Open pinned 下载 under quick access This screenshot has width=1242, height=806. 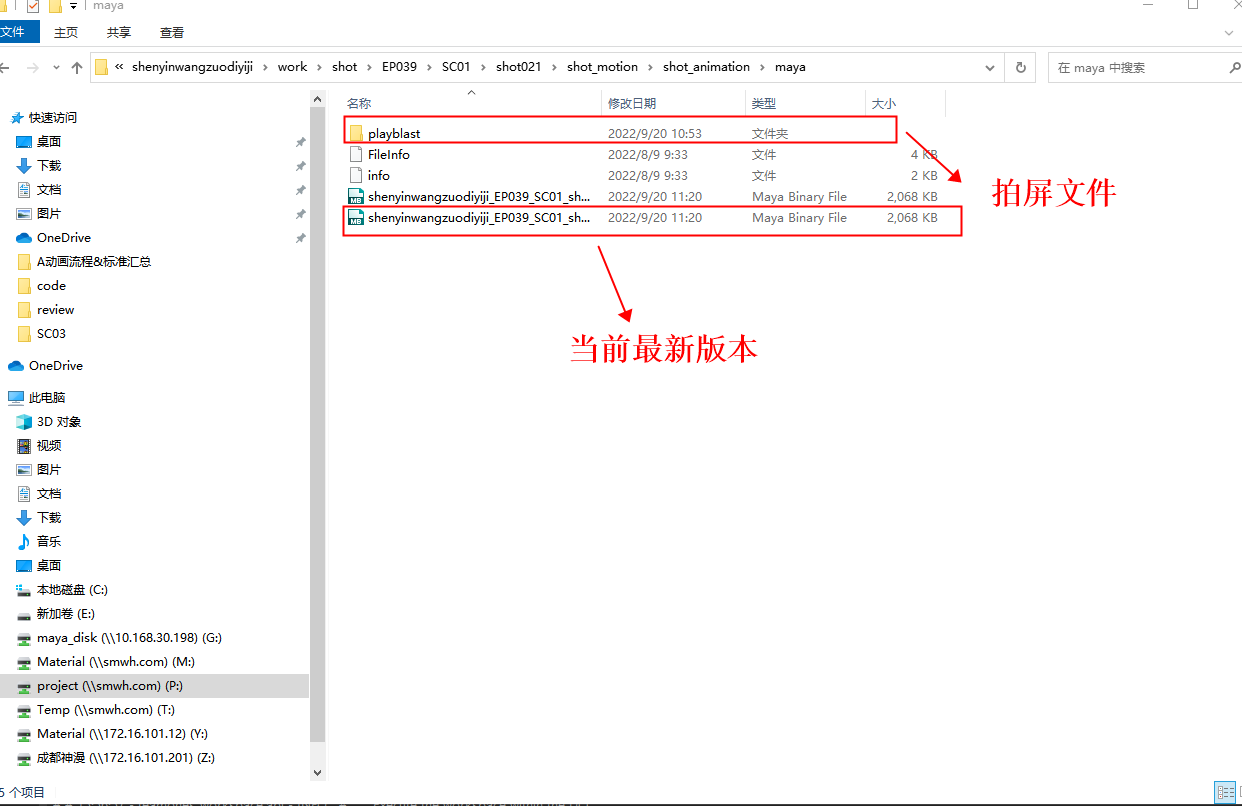49,165
